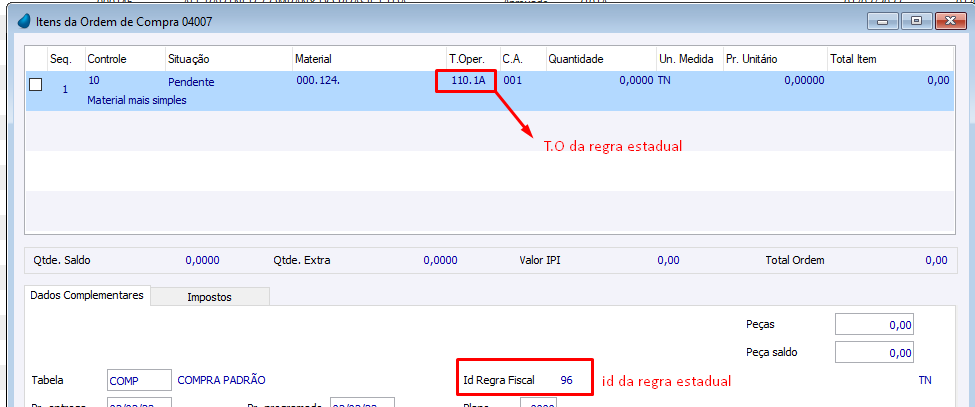Click the Un. Medida column header
The height and width of the screenshot is (407, 975).
pos(689,59)
